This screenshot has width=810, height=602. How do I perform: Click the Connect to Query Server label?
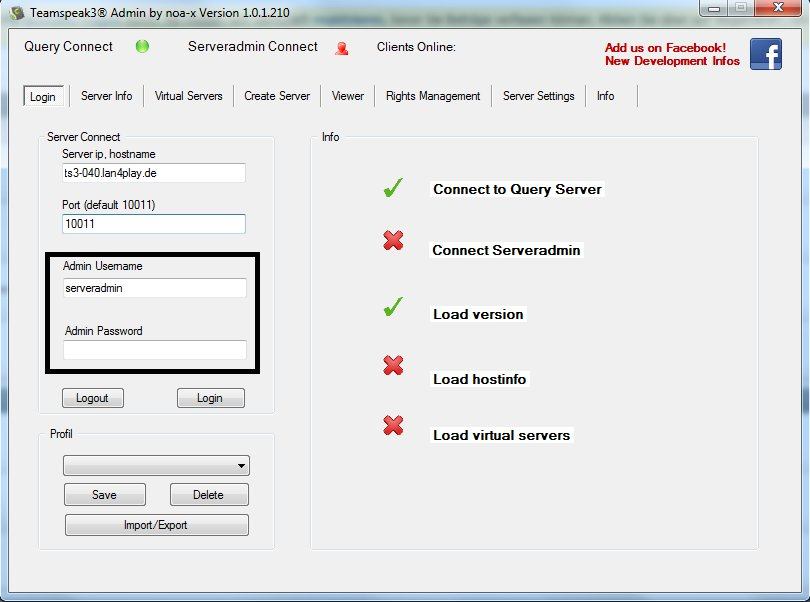(517, 189)
